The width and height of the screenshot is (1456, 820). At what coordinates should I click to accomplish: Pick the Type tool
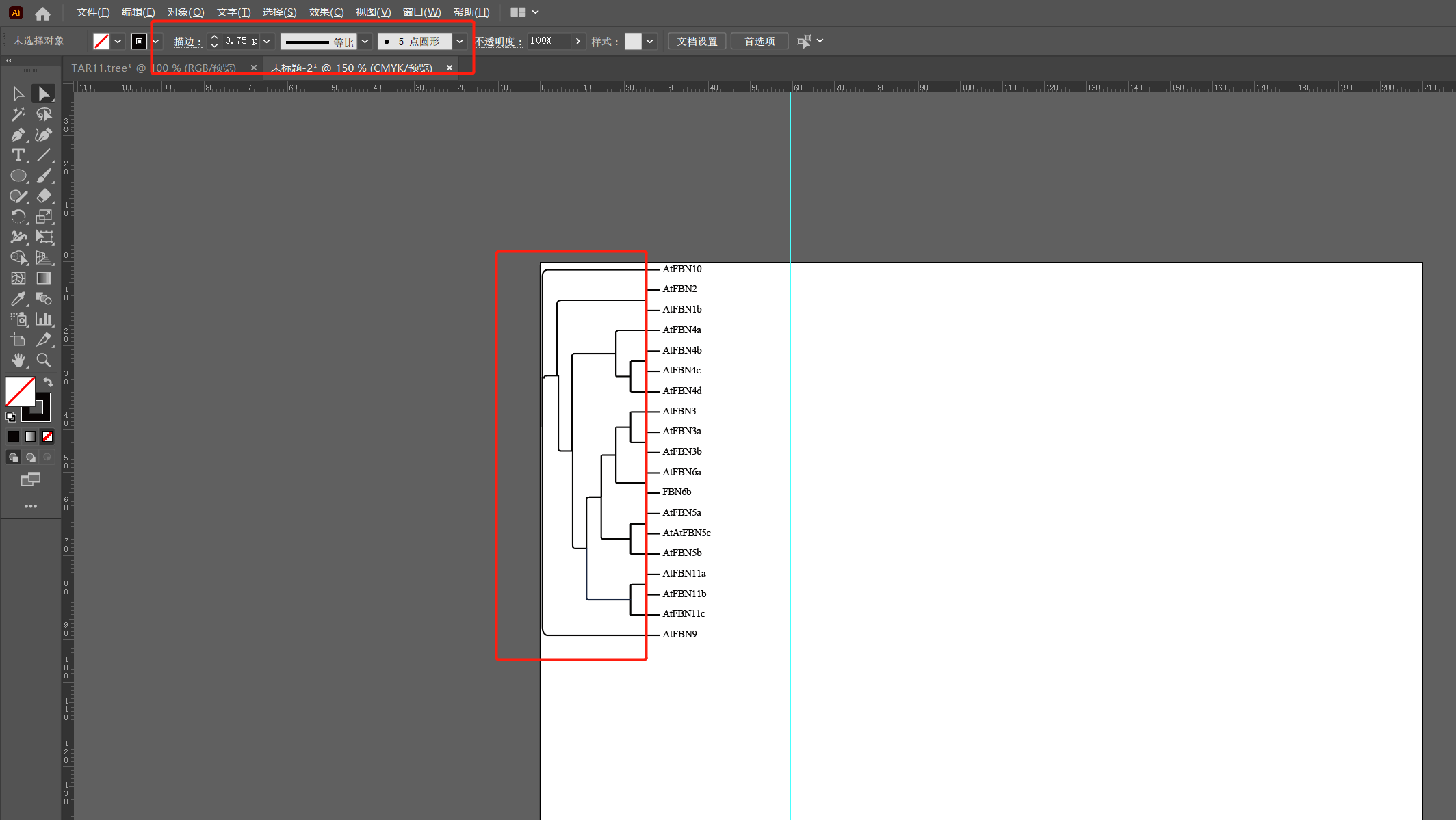pyautogui.click(x=18, y=155)
